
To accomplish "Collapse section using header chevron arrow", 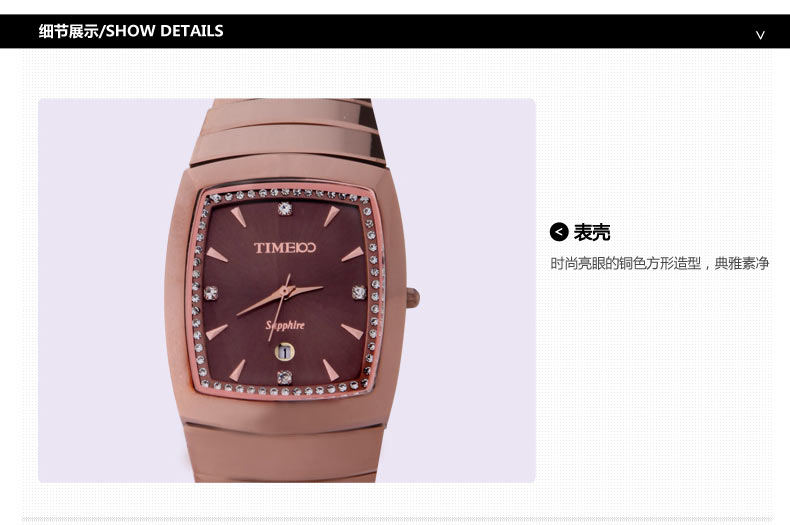I will coord(760,35).
